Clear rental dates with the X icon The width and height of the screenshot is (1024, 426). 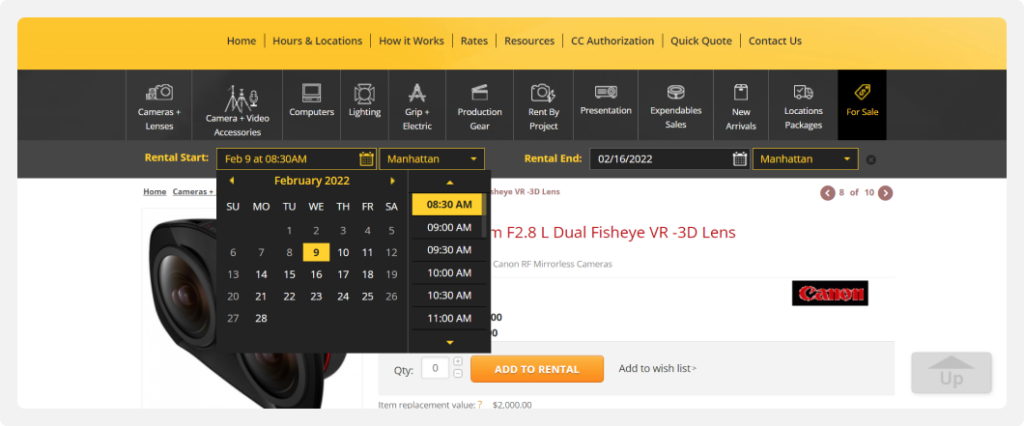click(871, 160)
